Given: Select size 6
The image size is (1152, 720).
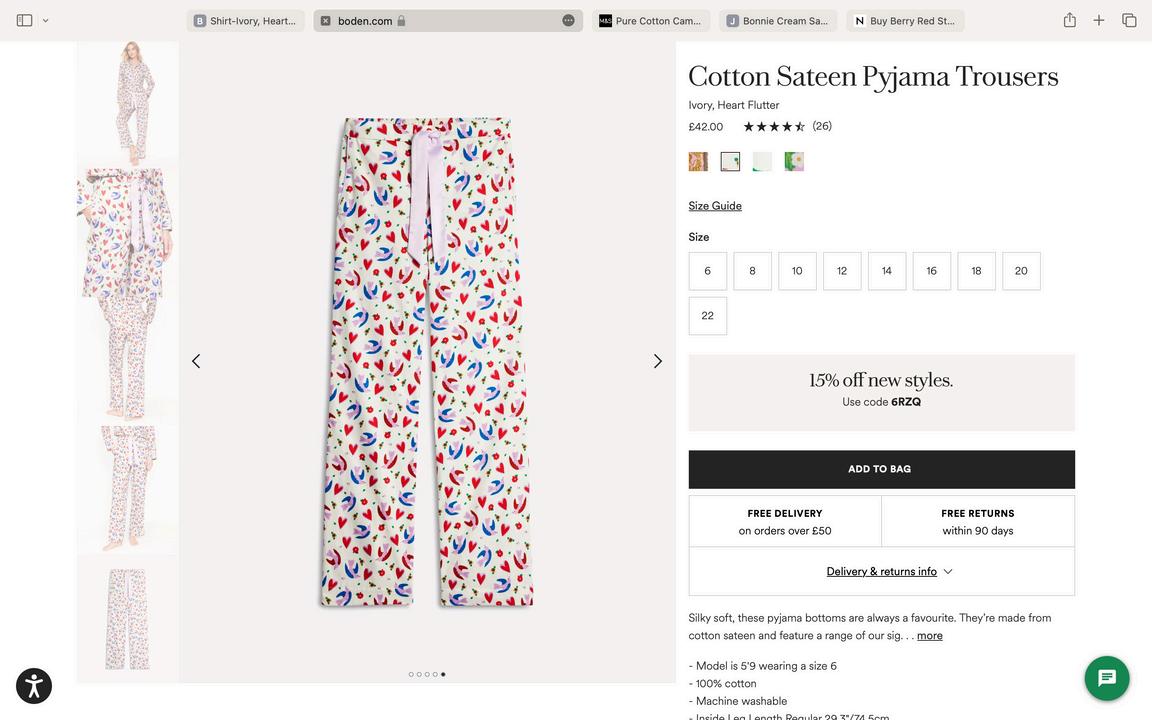Looking at the screenshot, I should tap(707, 271).
